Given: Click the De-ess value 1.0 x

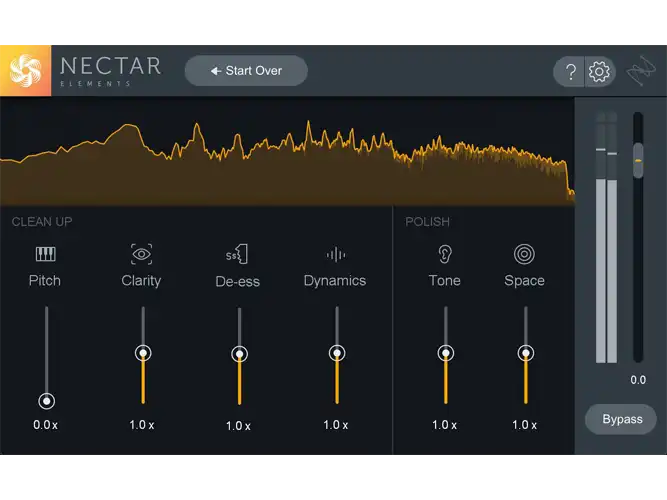Looking at the screenshot, I should click(238, 426).
